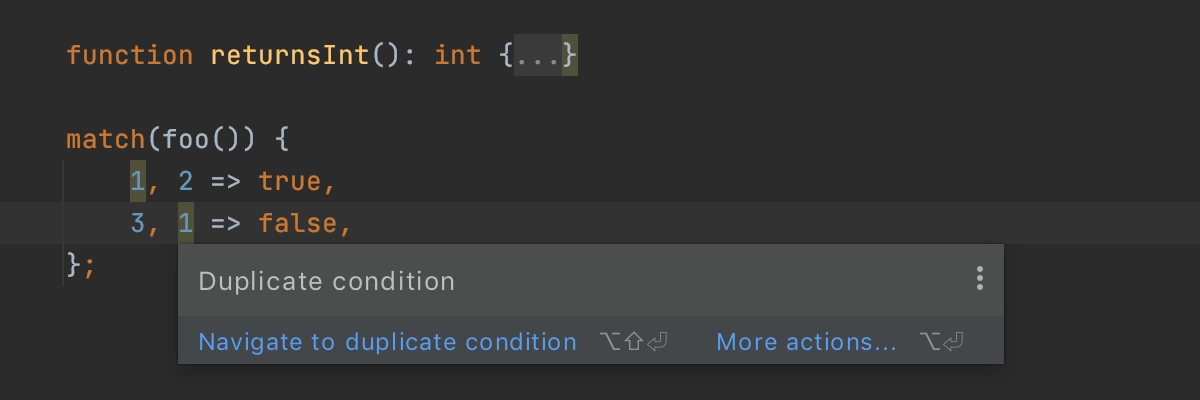
Task: Expand the folded returnsInt function body
Action: (x=537, y=55)
